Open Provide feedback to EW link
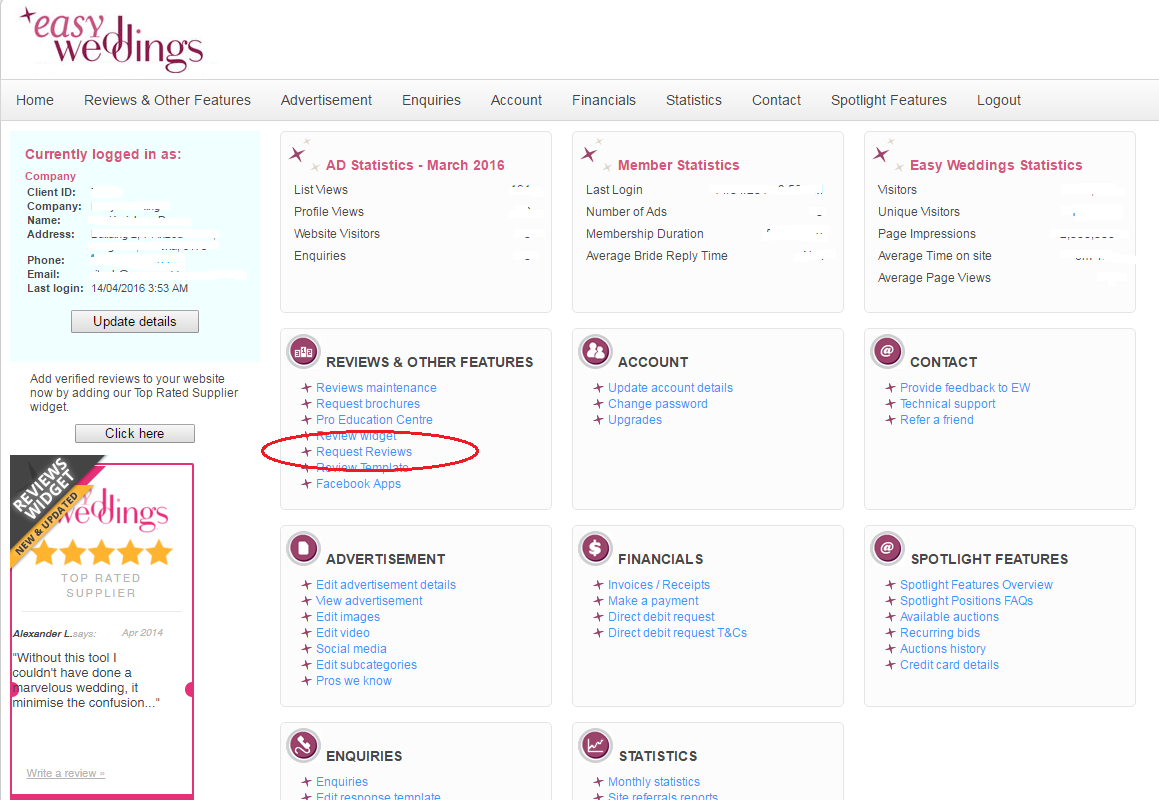This screenshot has height=800, width=1159. pyautogui.click(x=965, y=387)
